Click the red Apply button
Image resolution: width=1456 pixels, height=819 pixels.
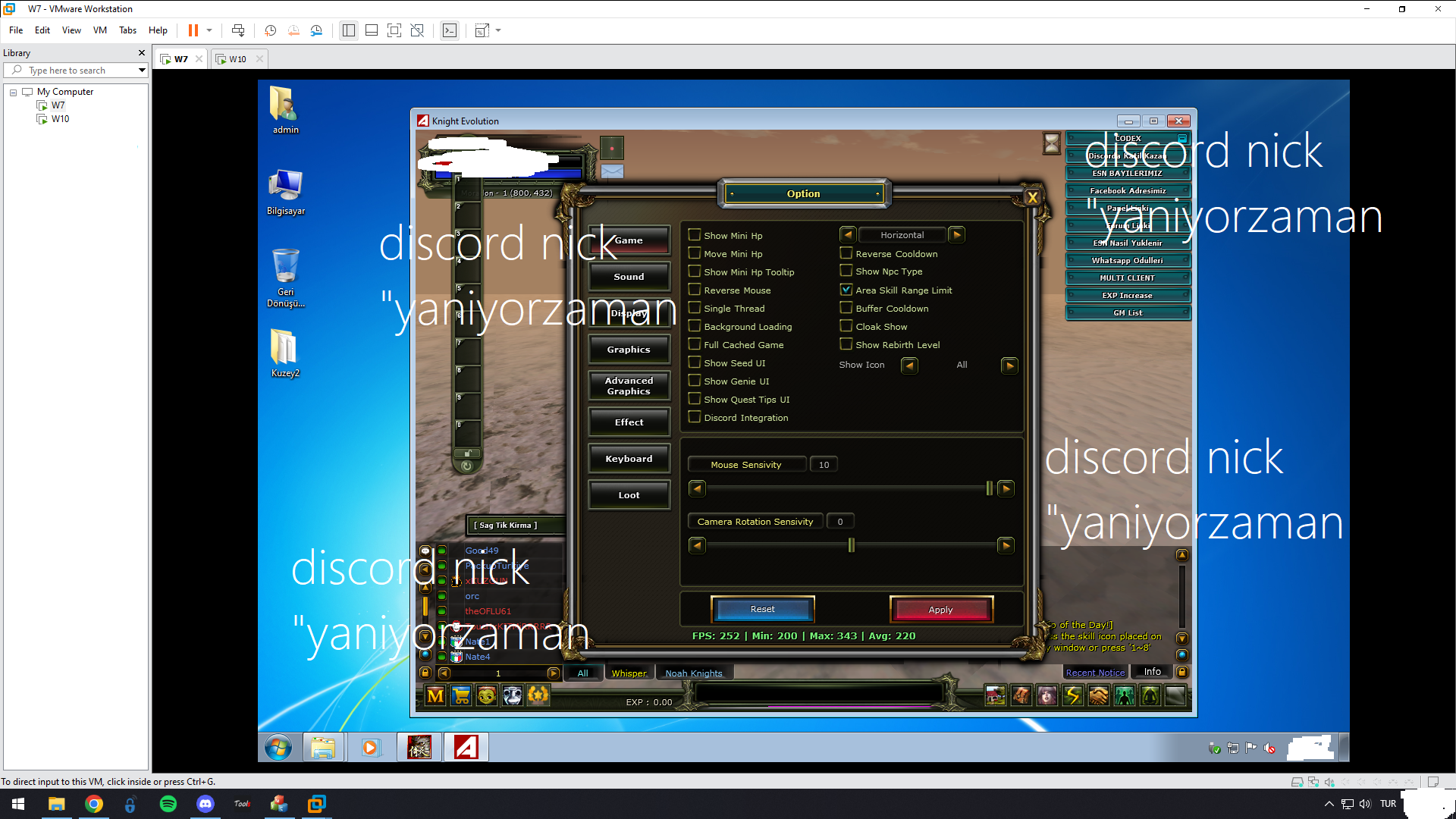click(940, 609)
